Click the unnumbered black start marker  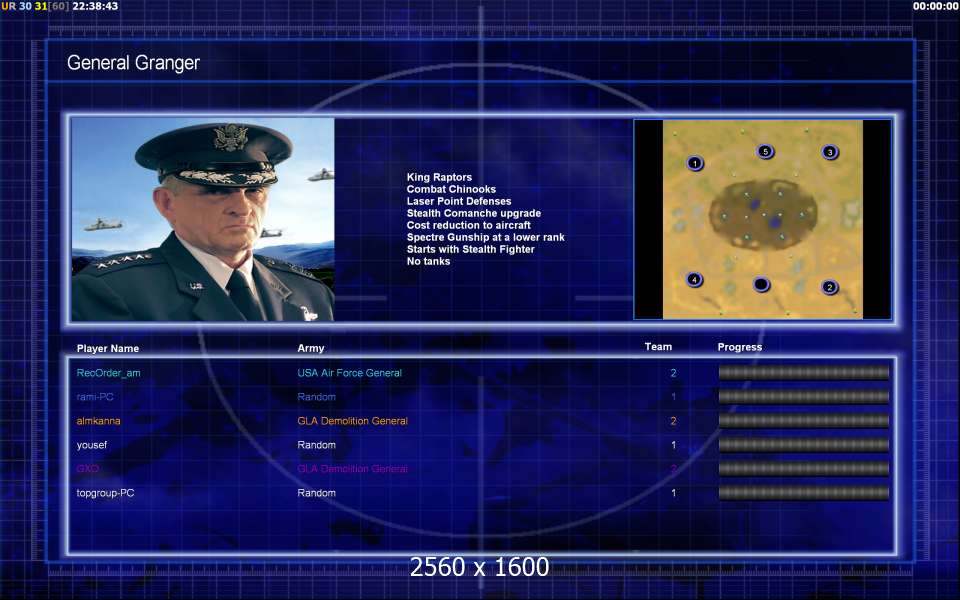pos(761,284)
